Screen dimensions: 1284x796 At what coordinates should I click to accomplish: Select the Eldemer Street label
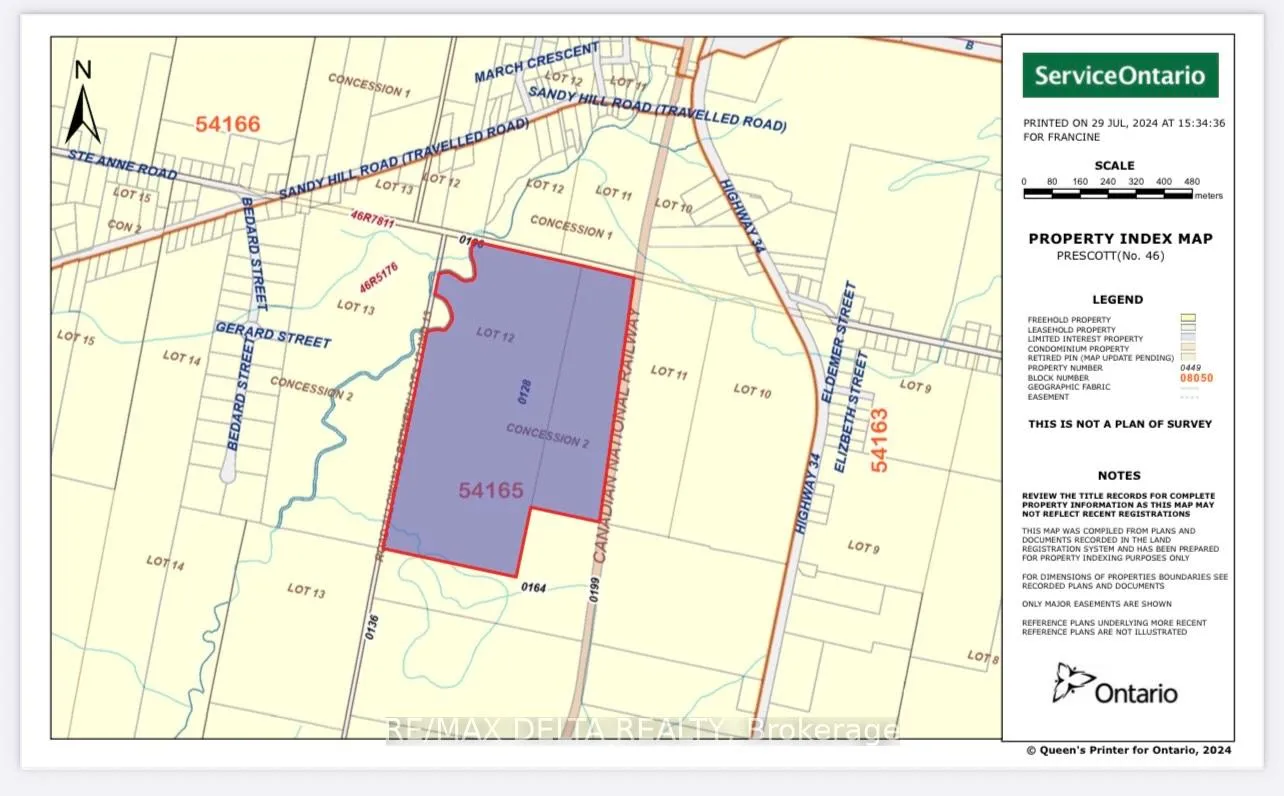(x=837, y=342)
